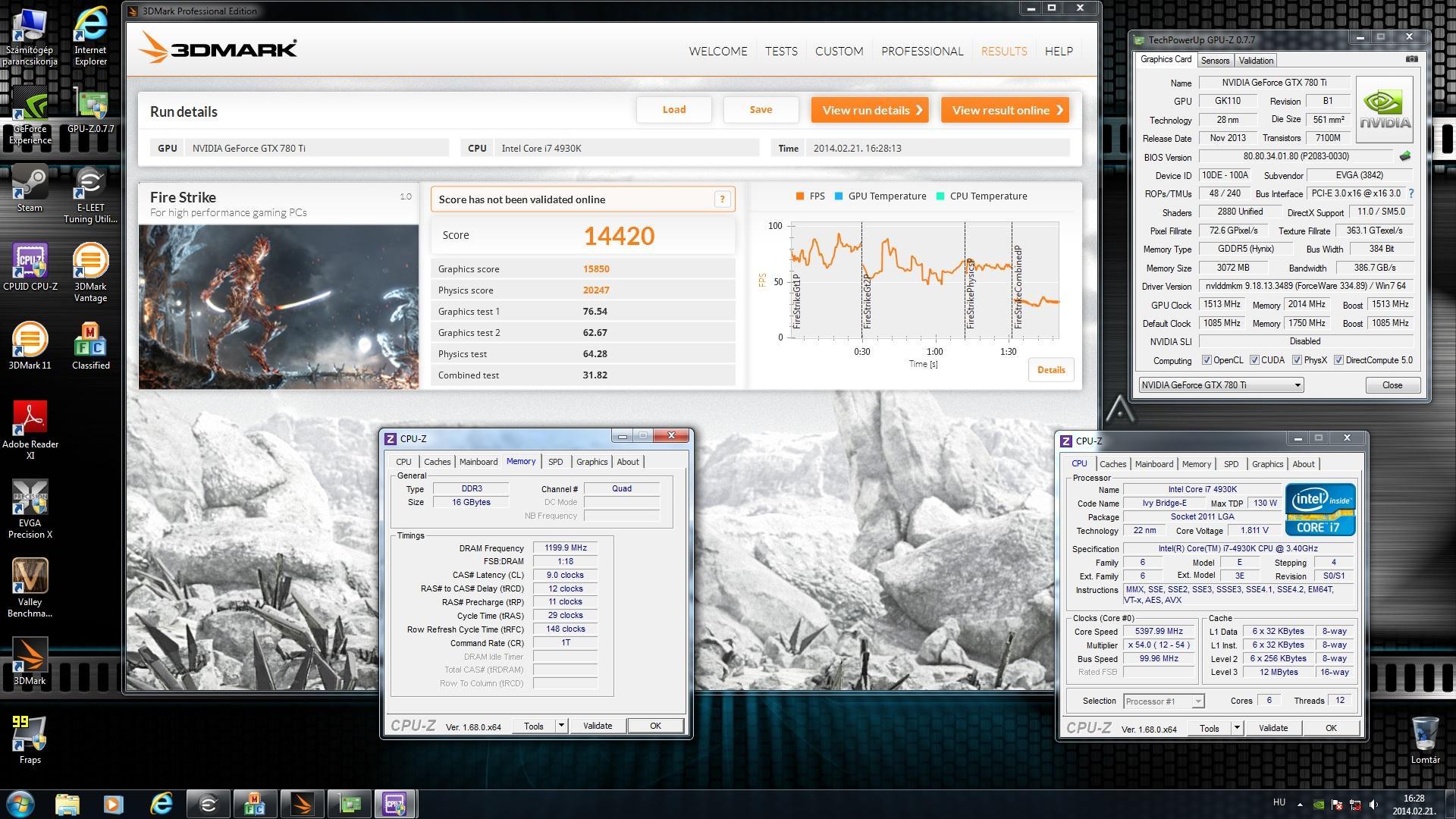Image resolution: width=1456 pixels, height=819 pixels.
Task: Open the Tools dropdown arrow in CPU tab CPU-Z
Action: click(1237, 728)
